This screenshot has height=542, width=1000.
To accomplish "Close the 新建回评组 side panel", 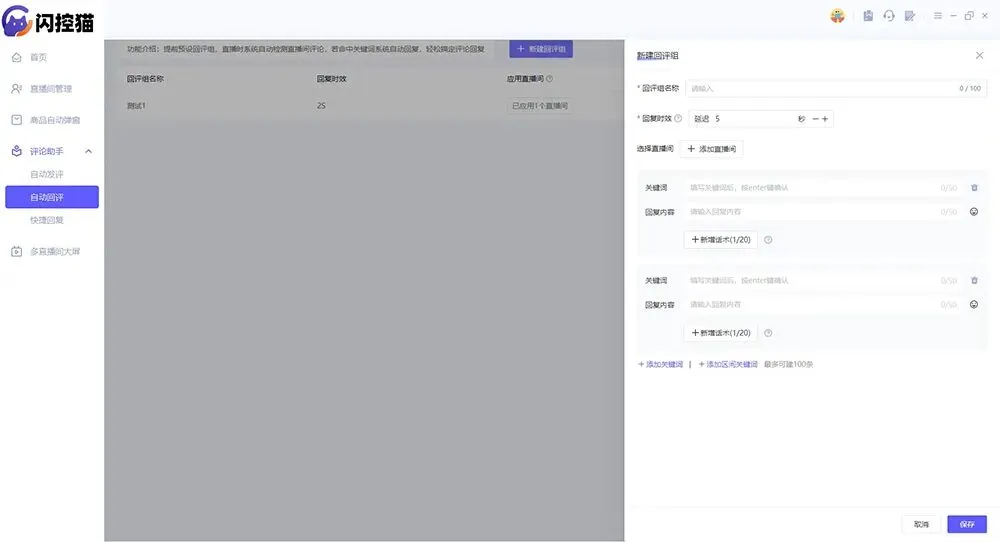I will point(980,55).
